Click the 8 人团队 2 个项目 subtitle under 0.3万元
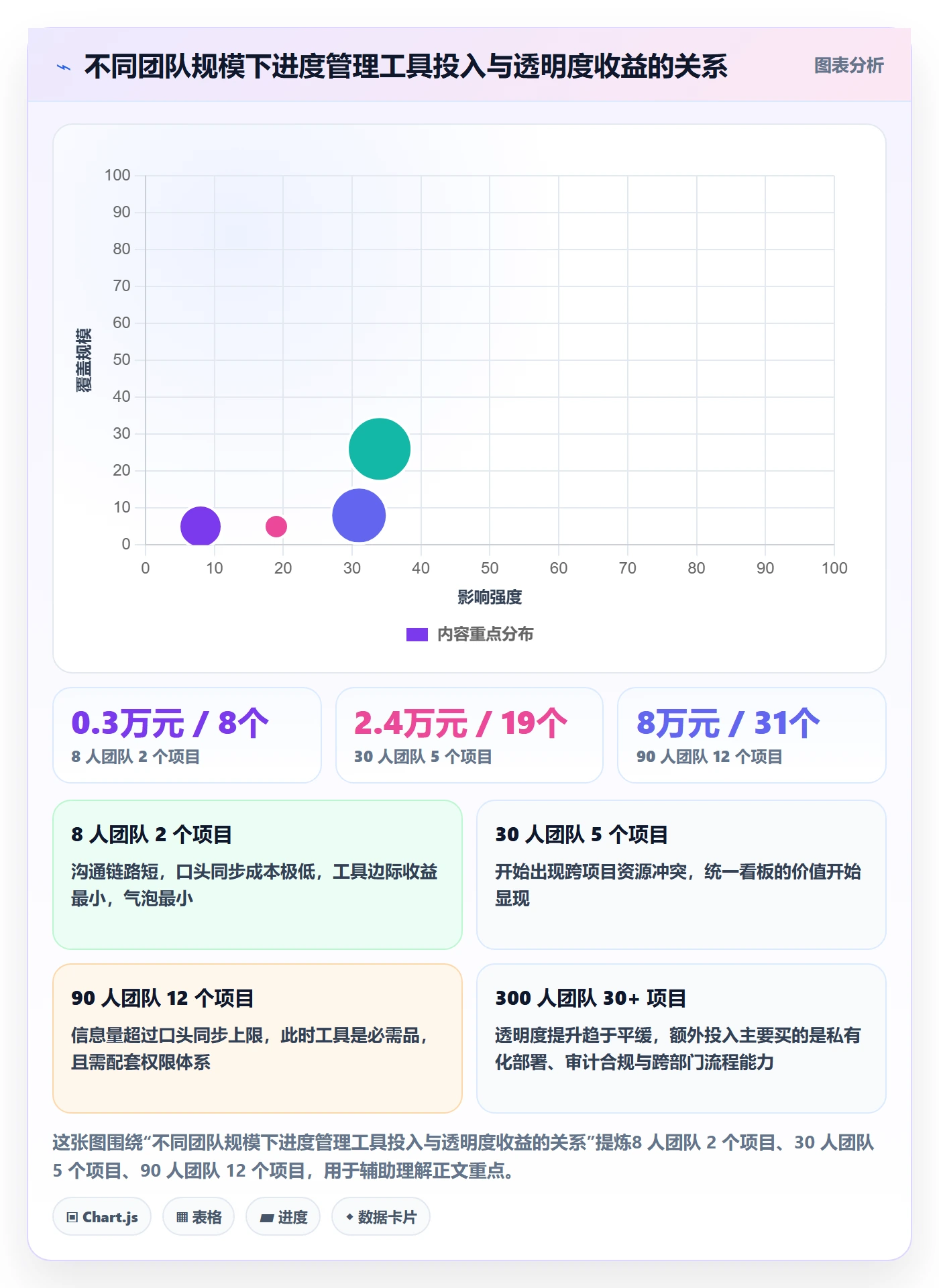This screenshot has height=1288, width=939. [136, 757]
